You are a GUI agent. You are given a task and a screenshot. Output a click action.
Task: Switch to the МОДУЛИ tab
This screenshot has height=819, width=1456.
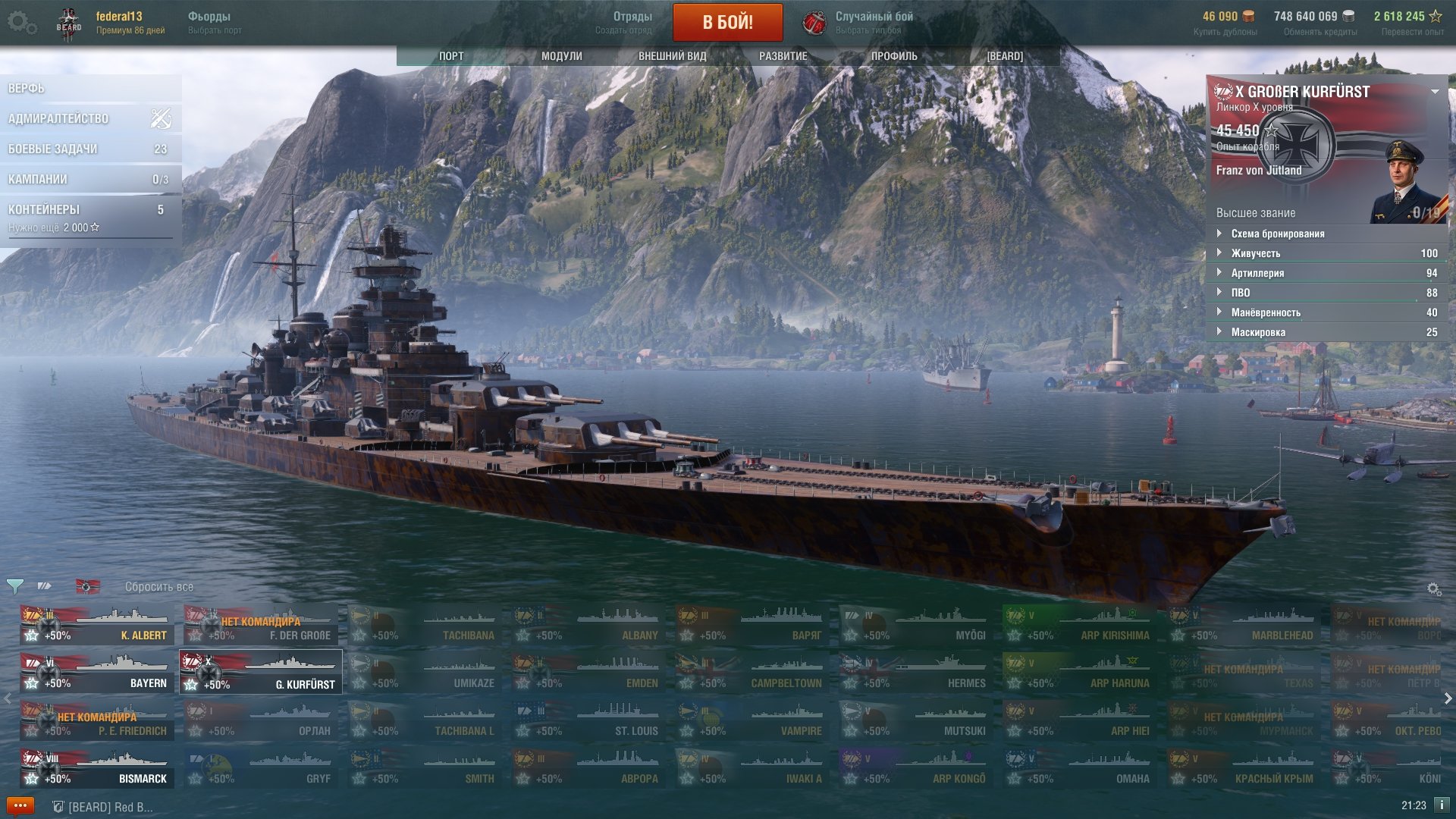point(562,56)
